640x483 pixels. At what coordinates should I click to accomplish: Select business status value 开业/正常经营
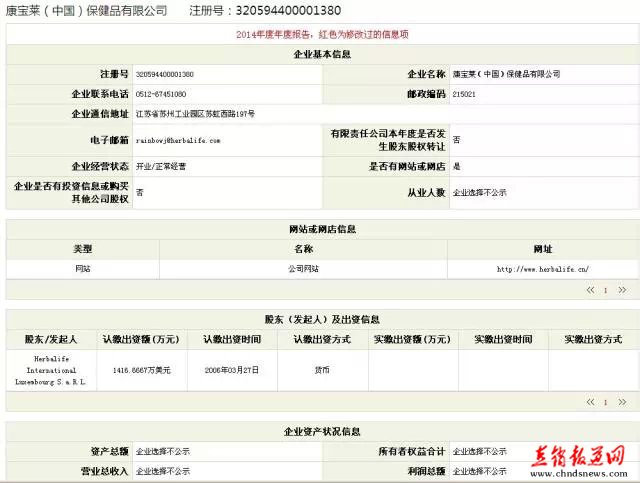pyautogui.click(x=161, y=167)
